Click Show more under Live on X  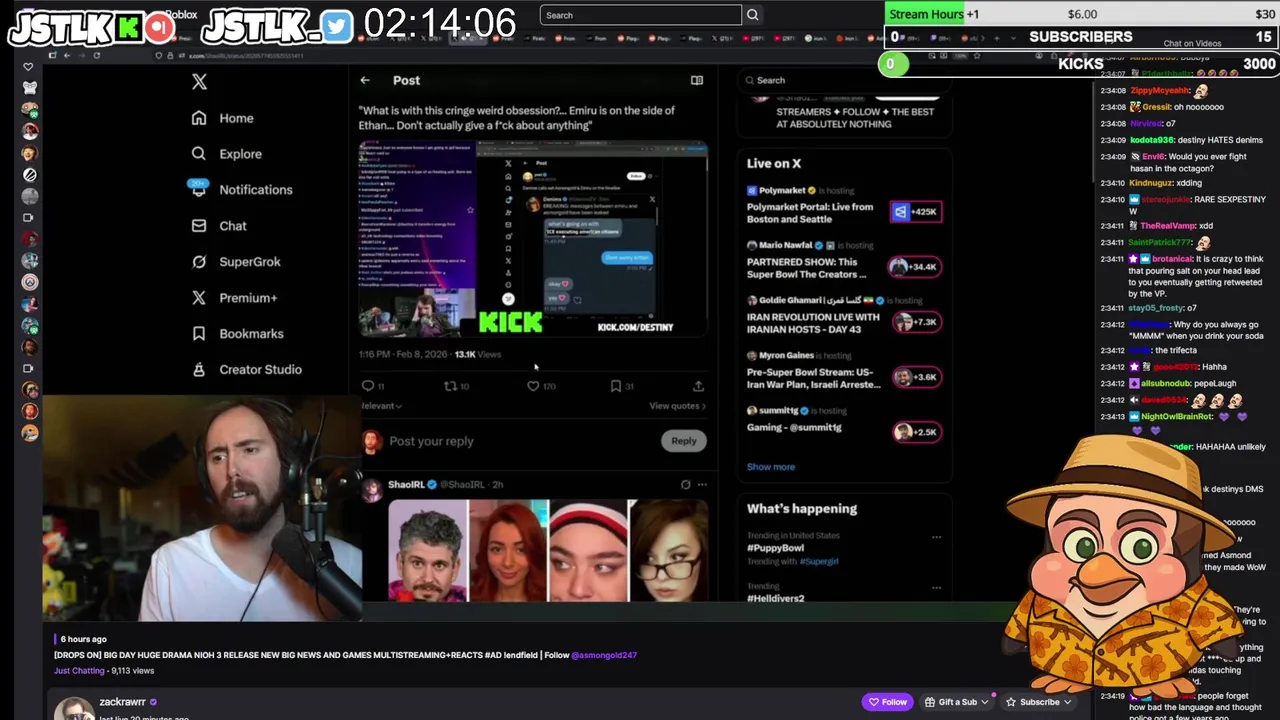pos(771,467)
